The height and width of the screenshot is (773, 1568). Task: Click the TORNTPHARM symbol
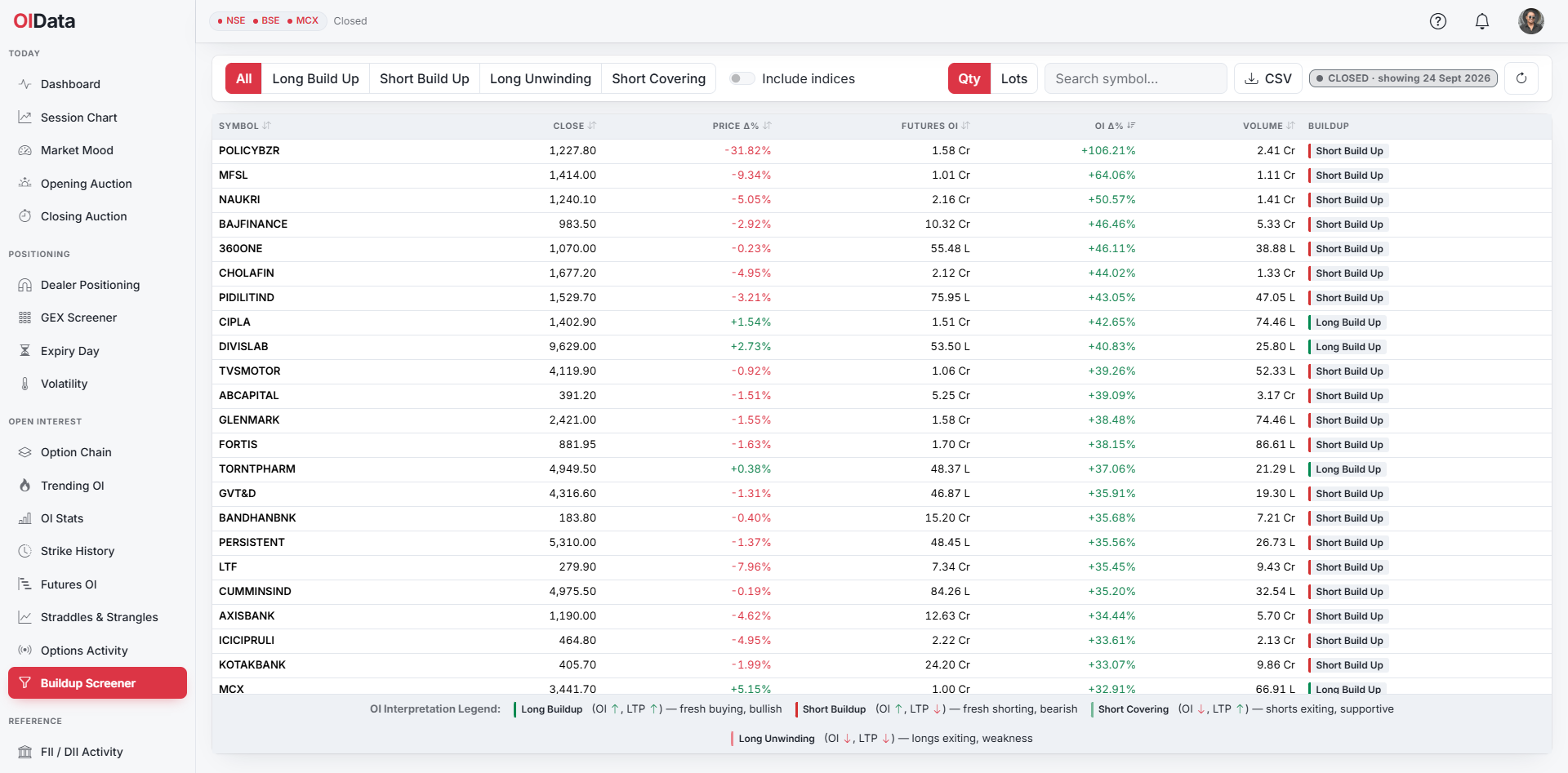click(257, 469)
